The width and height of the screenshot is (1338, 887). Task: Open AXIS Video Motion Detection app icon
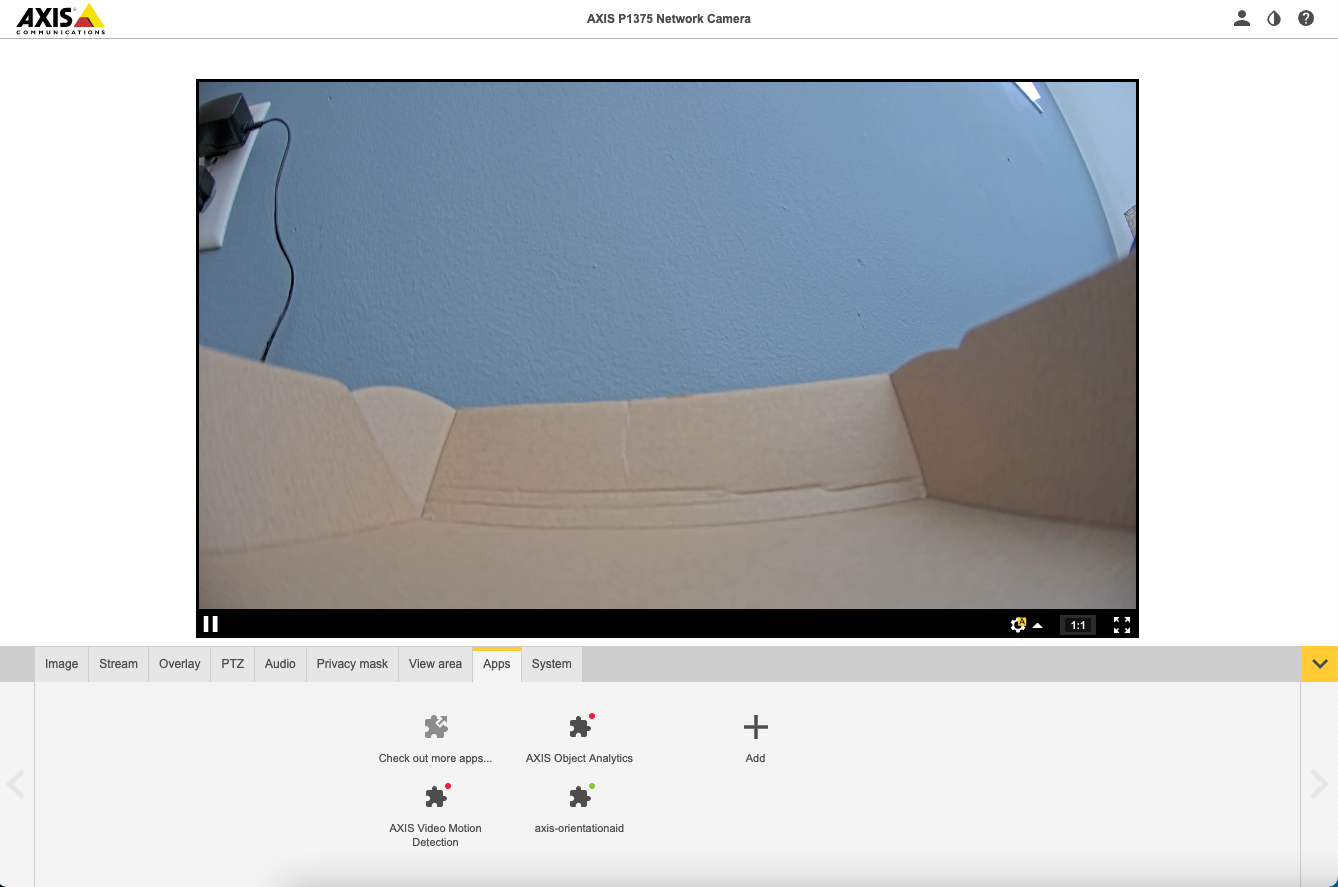436,797
